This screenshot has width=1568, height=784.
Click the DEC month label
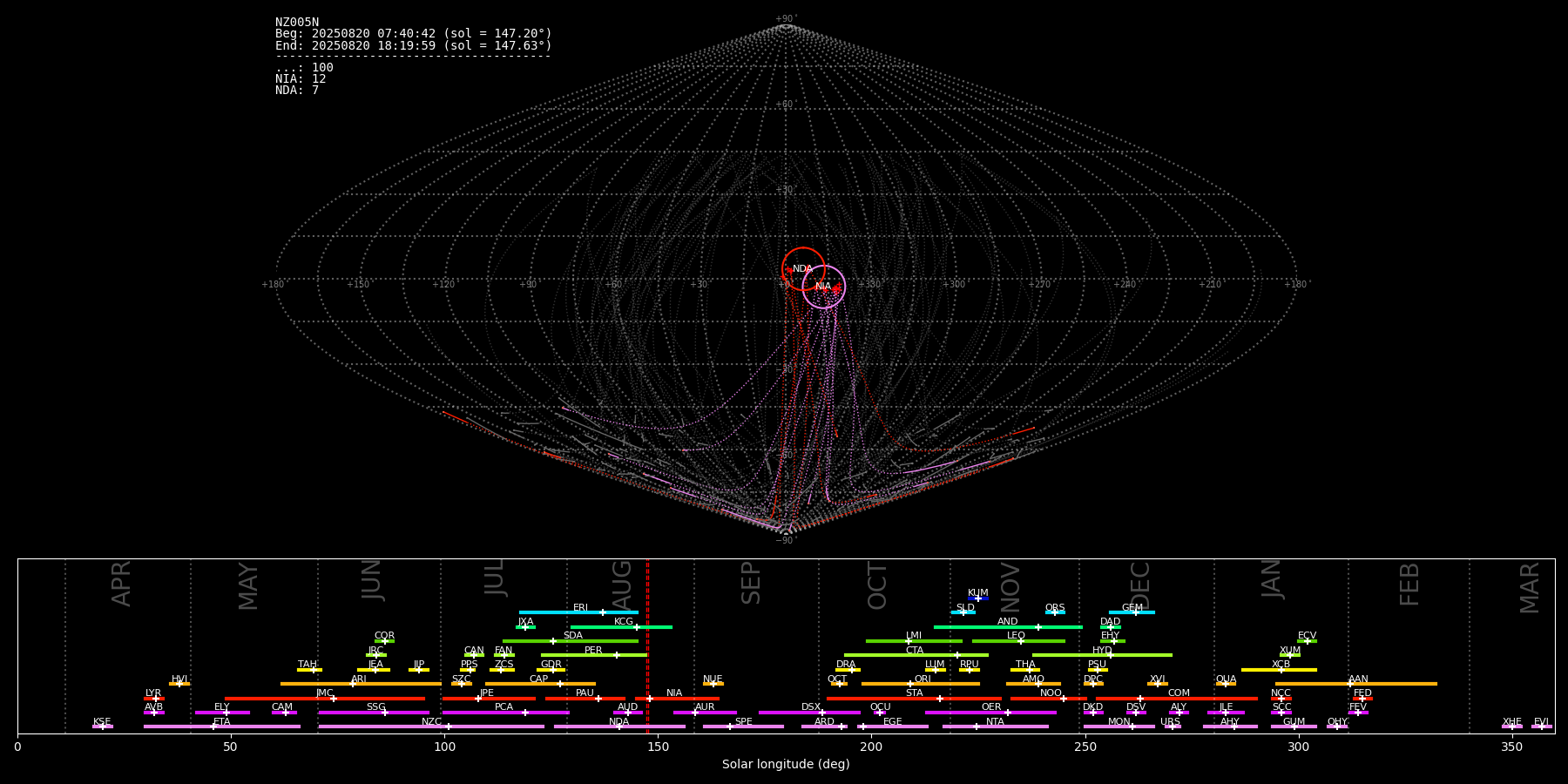[1140, 585]
